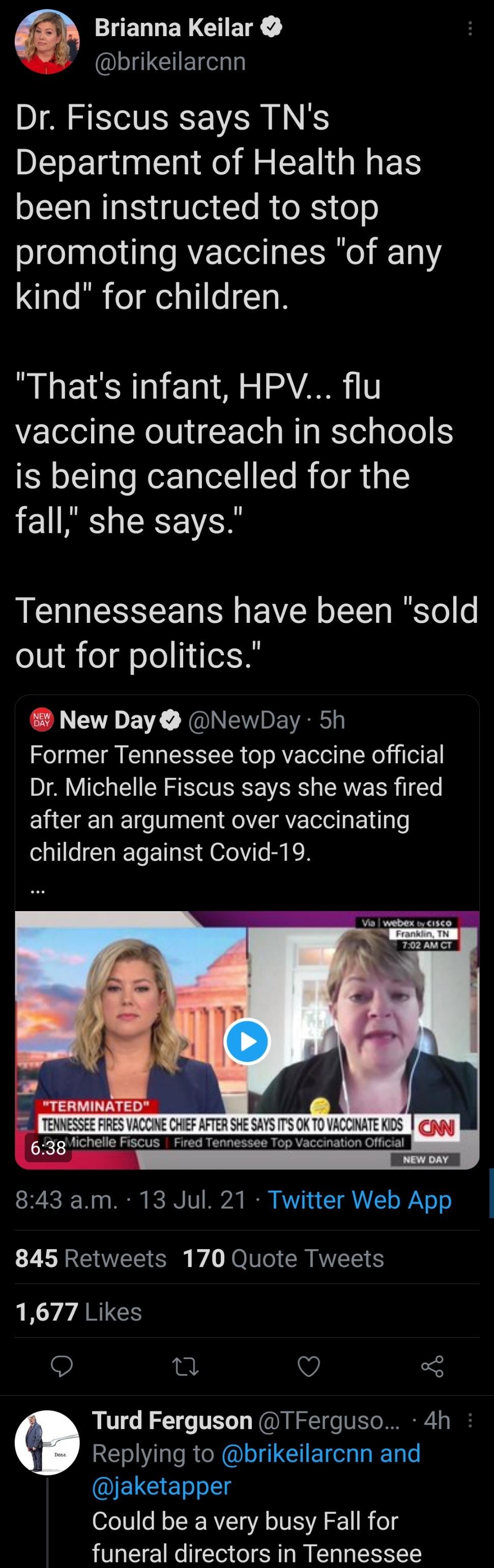Open the Twitter Web App source link
This screenshot has width=494, height=1568.
[359, 1200]
